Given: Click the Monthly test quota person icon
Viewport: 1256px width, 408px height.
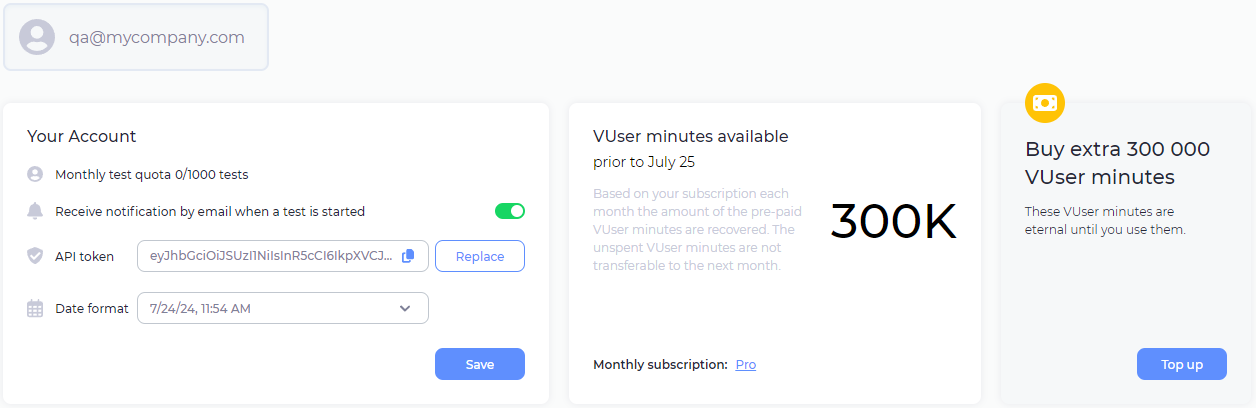Looking at the screenshot, I should tap(35, 174).
